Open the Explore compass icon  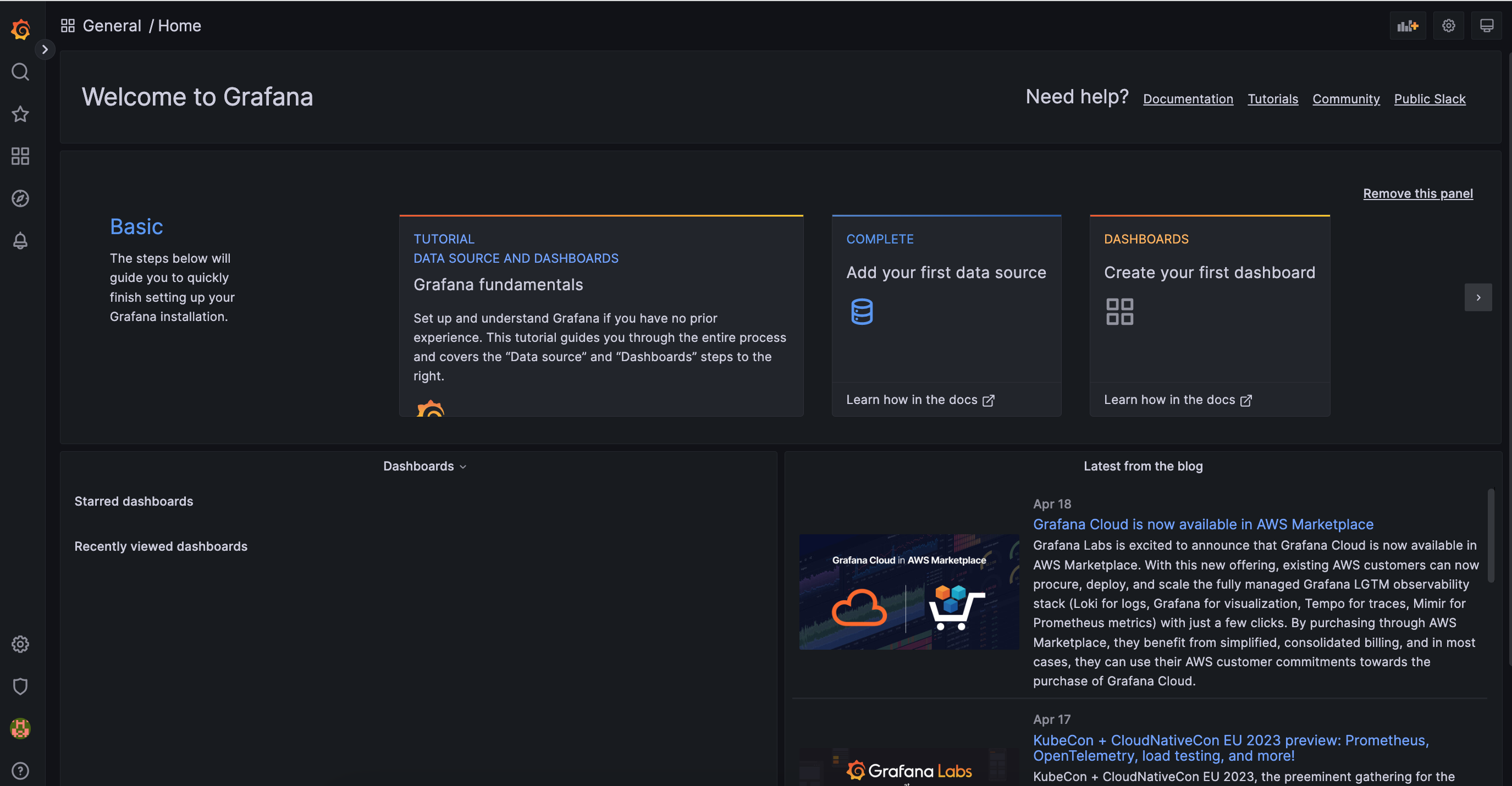(20, 198)
